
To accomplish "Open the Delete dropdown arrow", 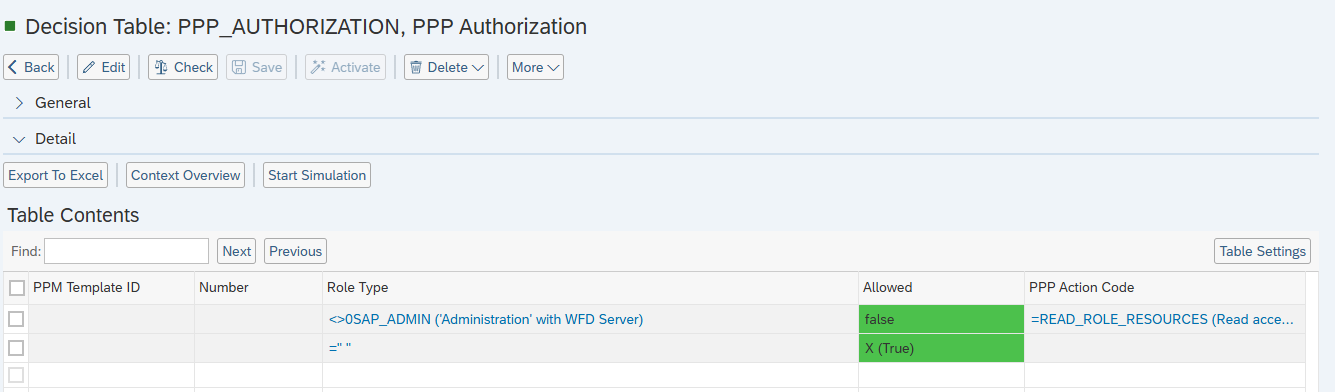I will pyautogui.click(x=478, y=68).
